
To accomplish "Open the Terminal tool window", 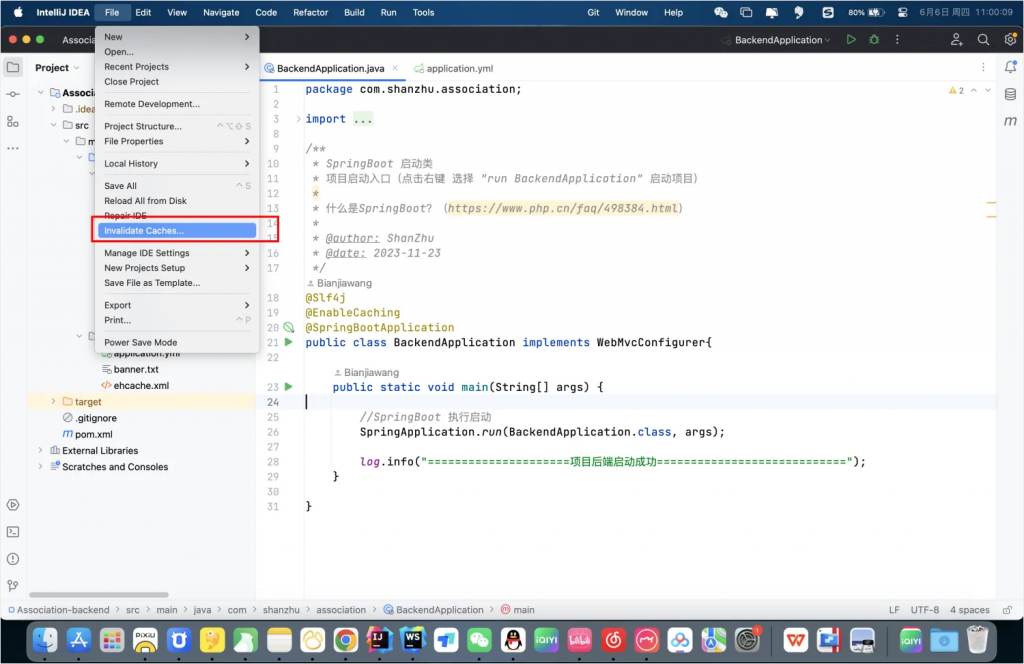I will (x=13, y=532).
